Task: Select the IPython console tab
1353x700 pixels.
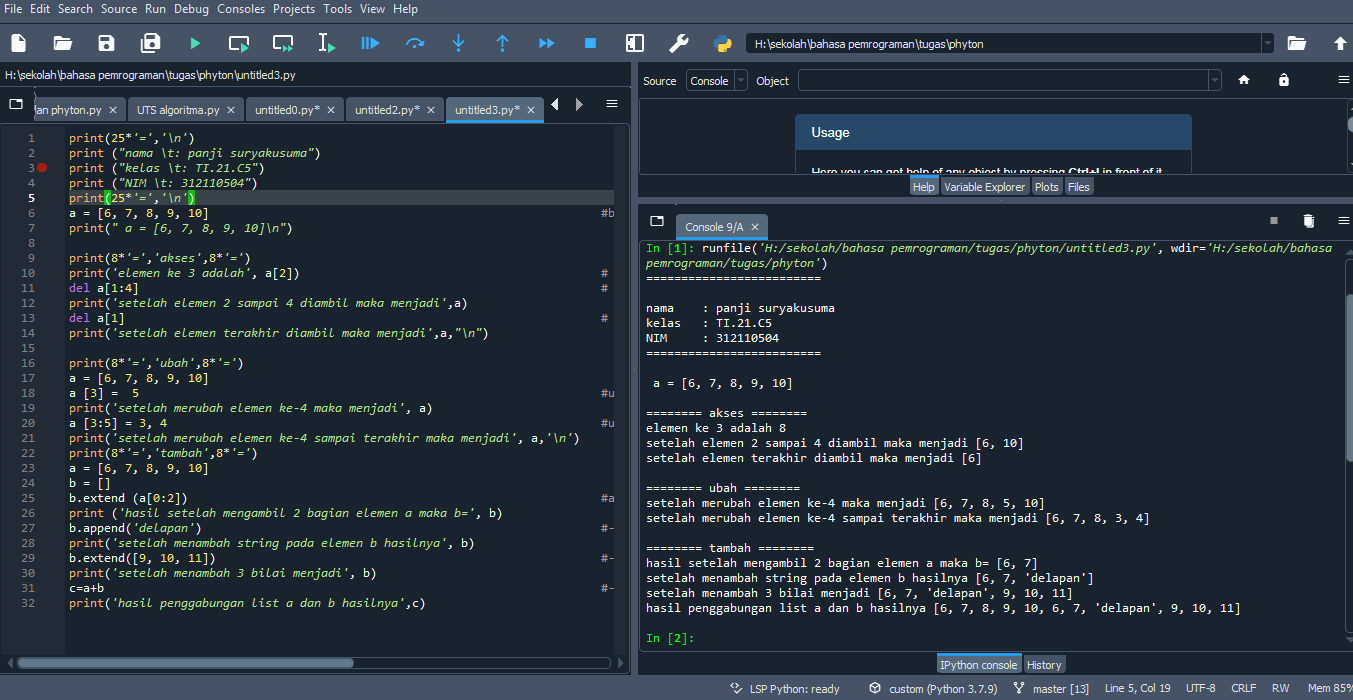Action: click(x=979, y=664)
